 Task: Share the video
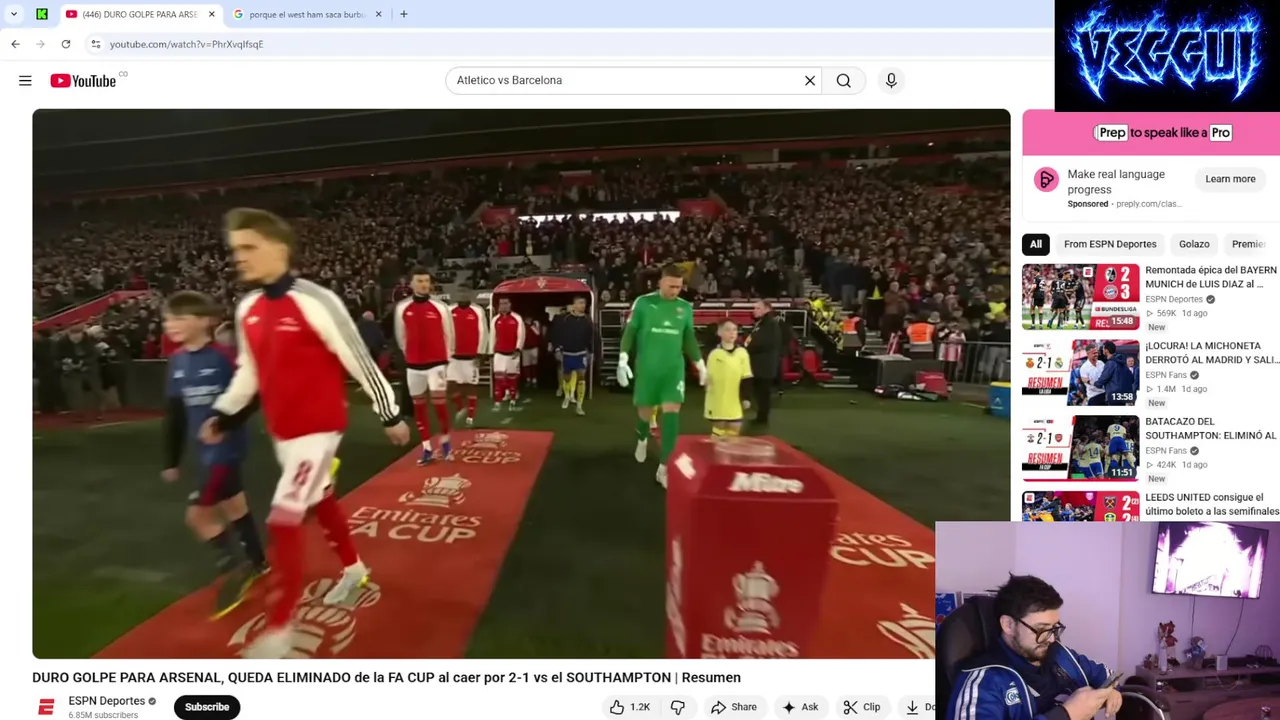point(734,707)
